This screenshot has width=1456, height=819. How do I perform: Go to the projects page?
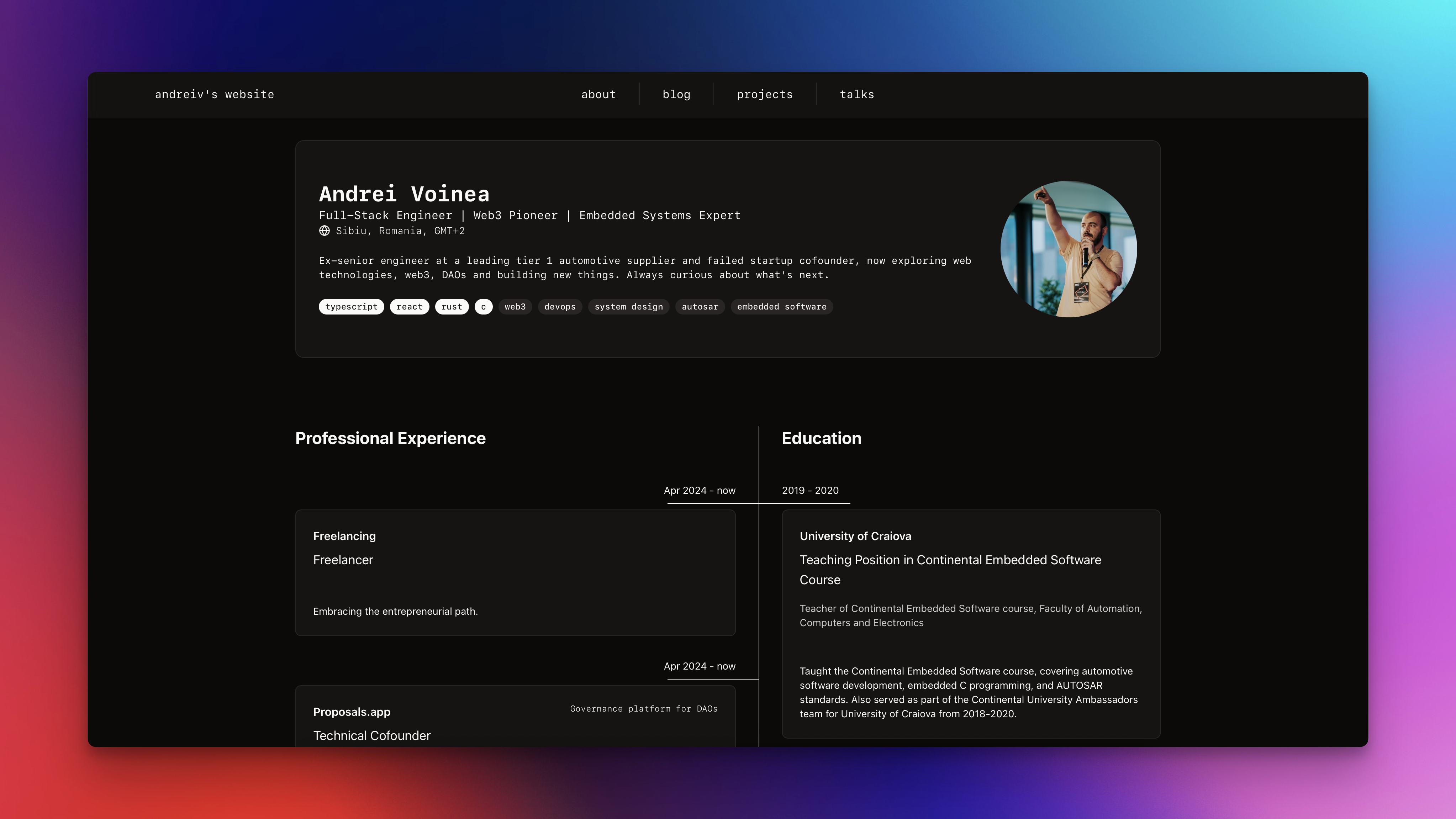click(x=765, y=94)
